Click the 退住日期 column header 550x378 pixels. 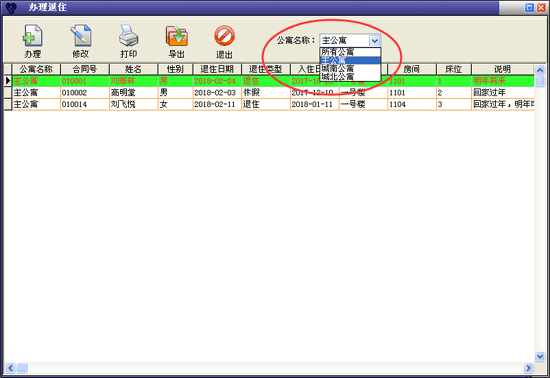tap(217, 69)
